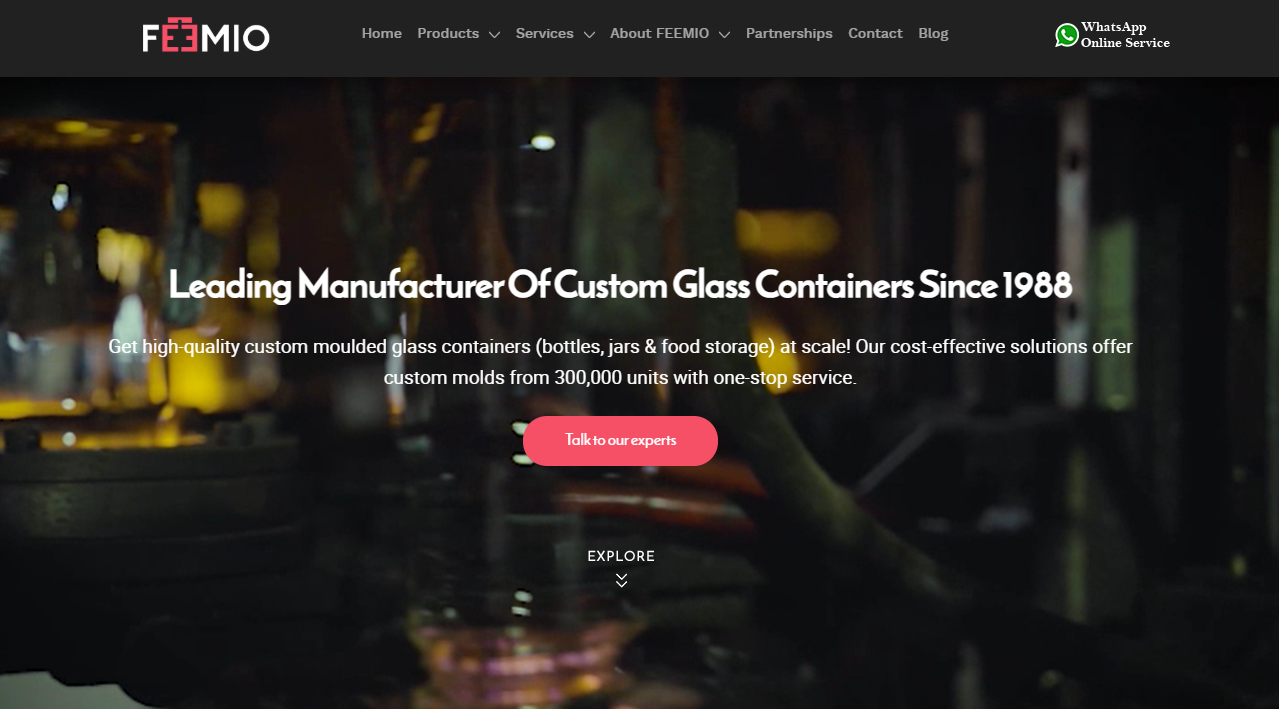1279x709 pixels.
Task: Click the WhatsApp Online Service text link
Action: 1125,35
